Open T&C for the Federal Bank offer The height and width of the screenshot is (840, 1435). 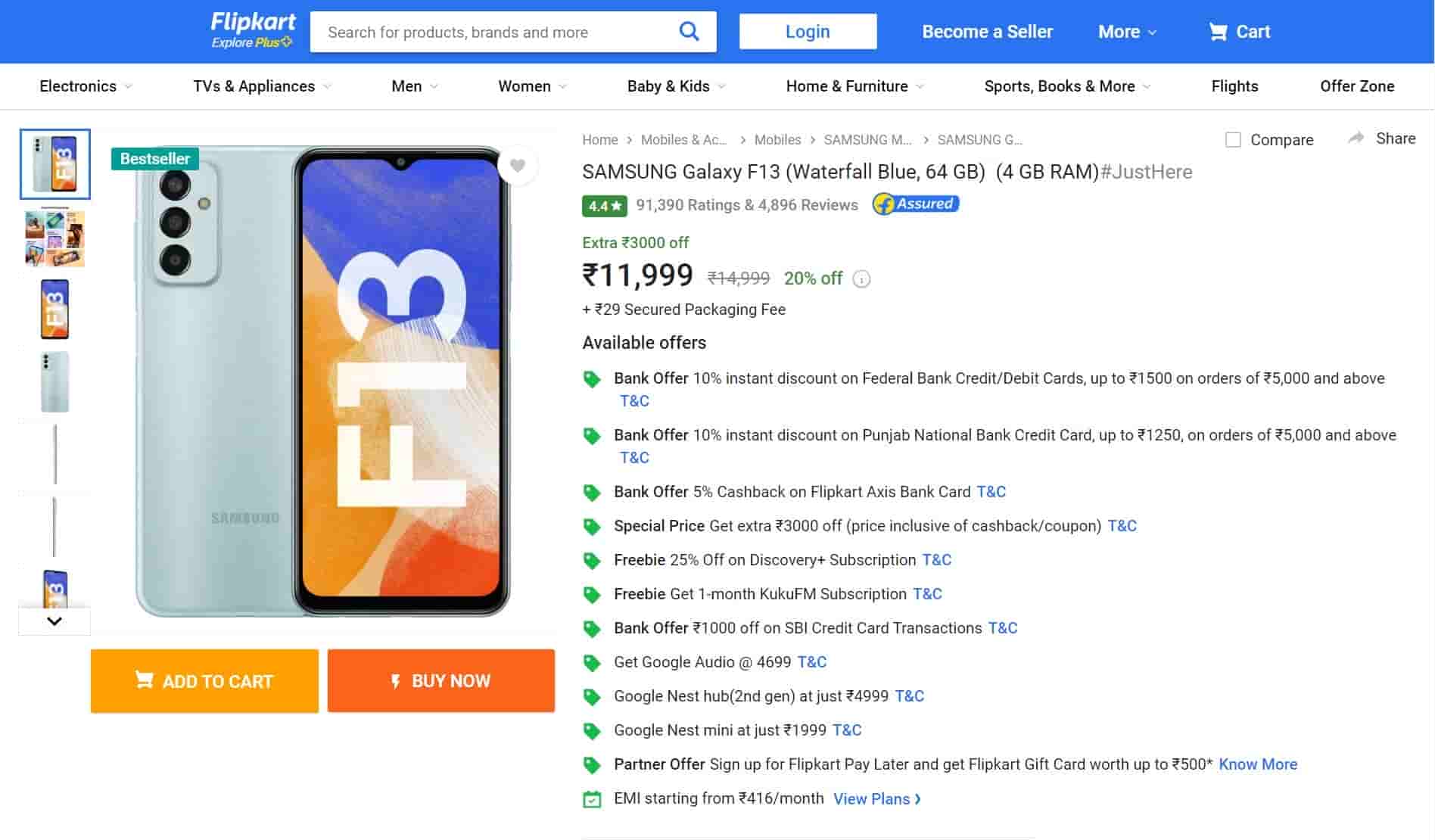tap(634, 400)
